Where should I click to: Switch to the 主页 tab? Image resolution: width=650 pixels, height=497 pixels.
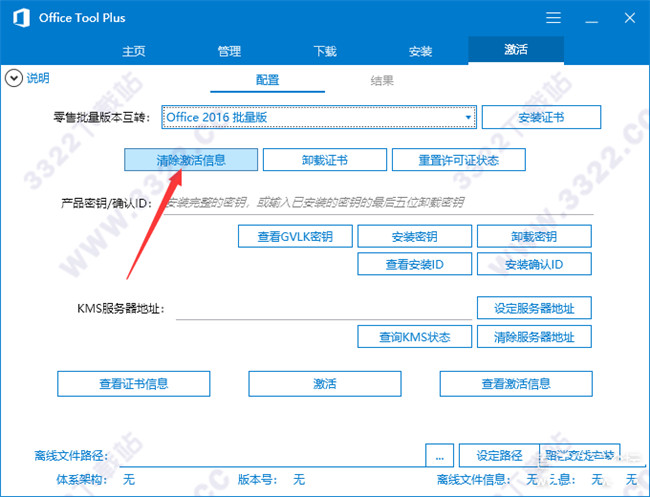pos(133,51)
